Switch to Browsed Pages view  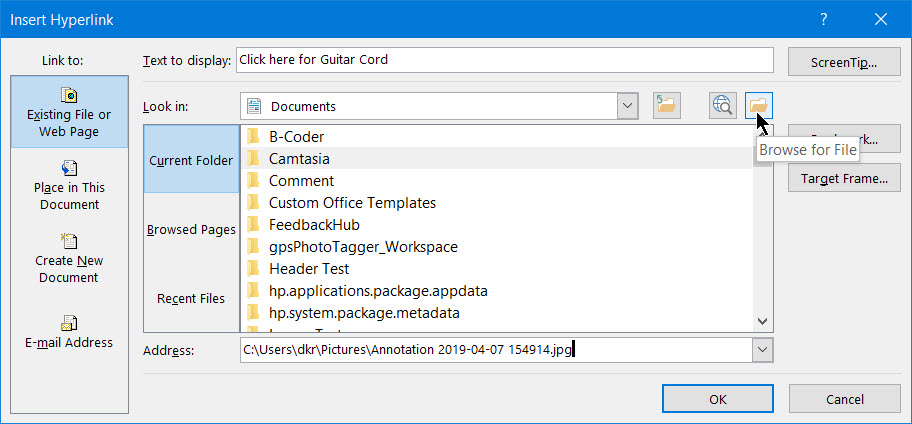[191, 229]
